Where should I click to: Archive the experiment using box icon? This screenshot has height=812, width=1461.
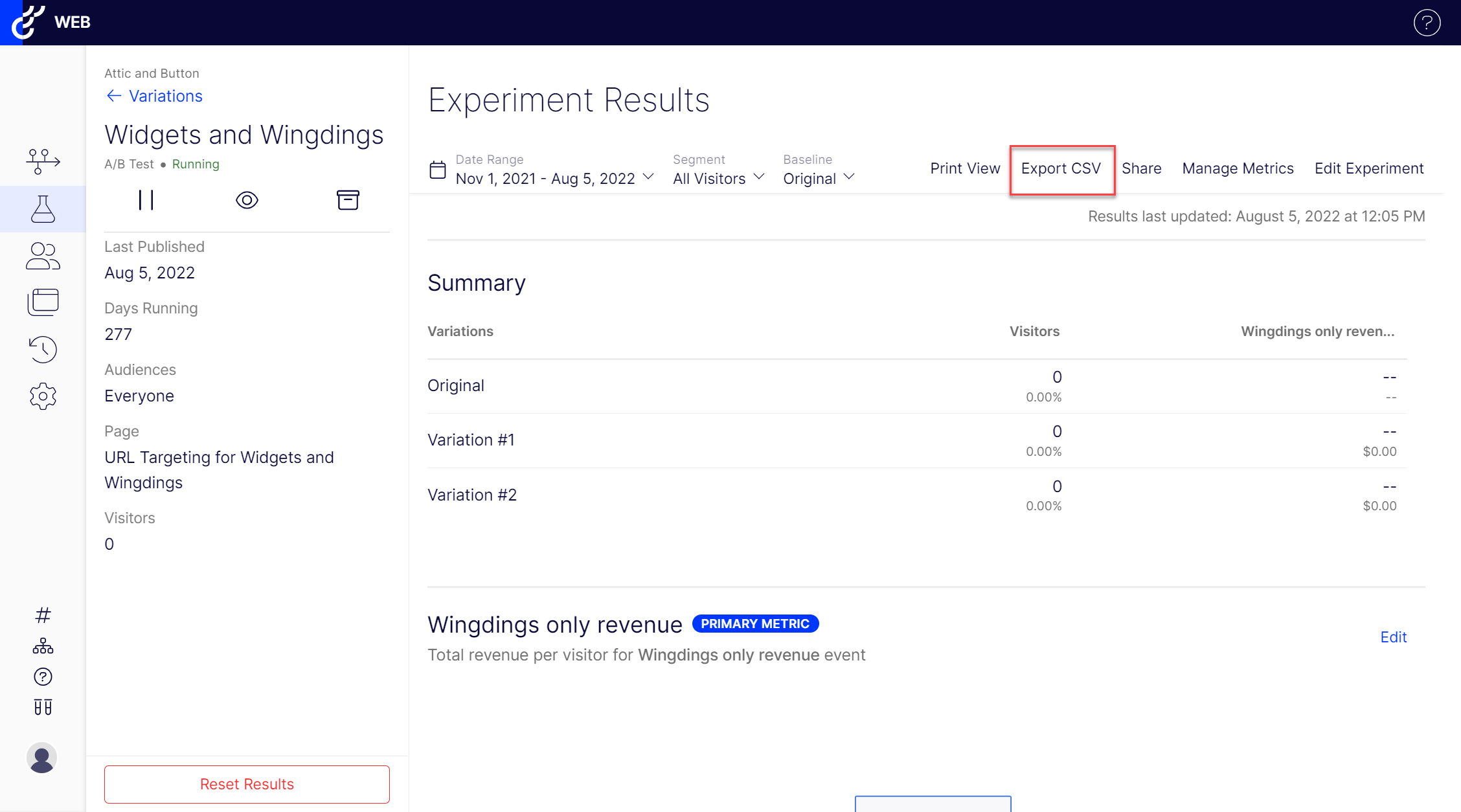tap(348, 200)
